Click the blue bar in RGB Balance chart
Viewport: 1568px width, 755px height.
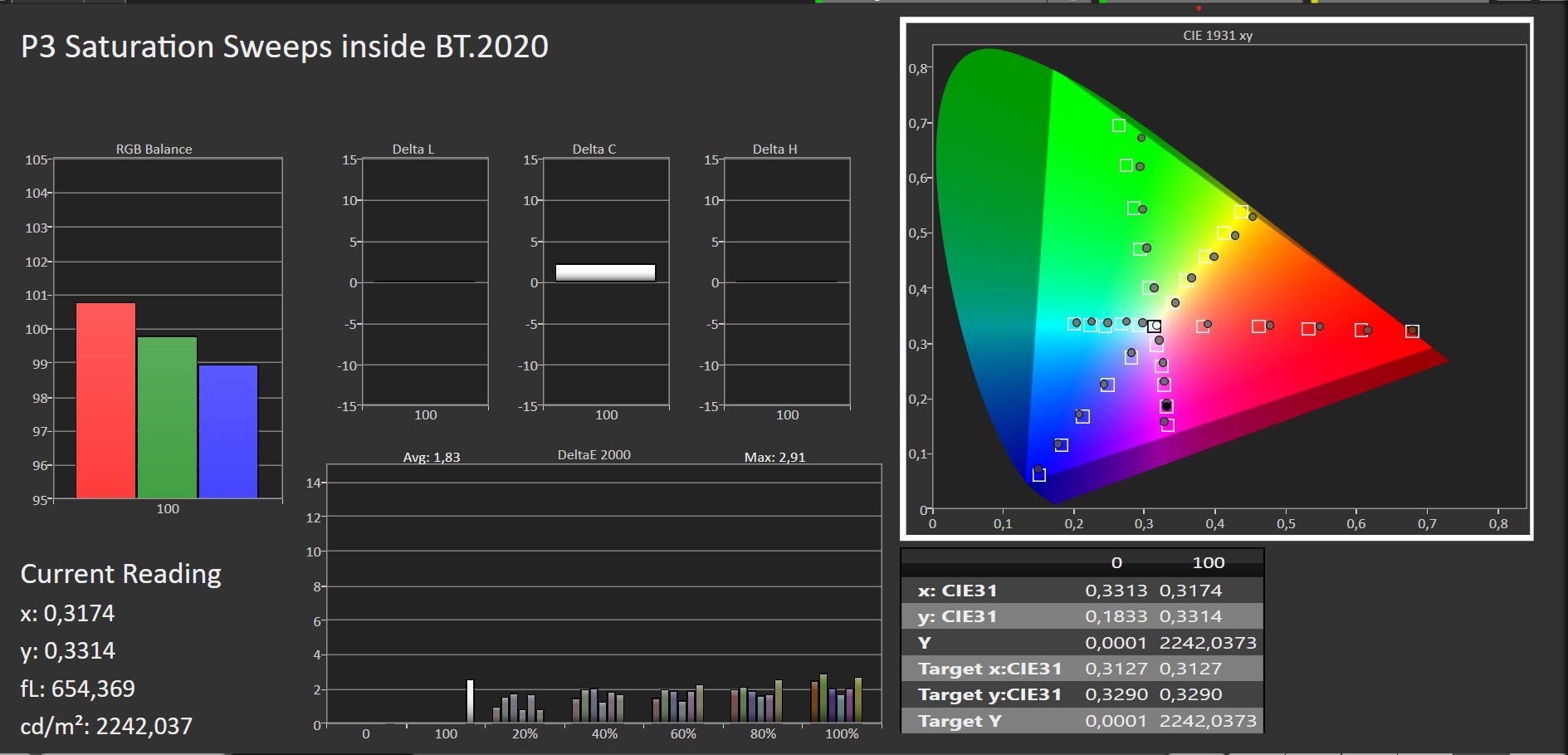click(228, 432)
